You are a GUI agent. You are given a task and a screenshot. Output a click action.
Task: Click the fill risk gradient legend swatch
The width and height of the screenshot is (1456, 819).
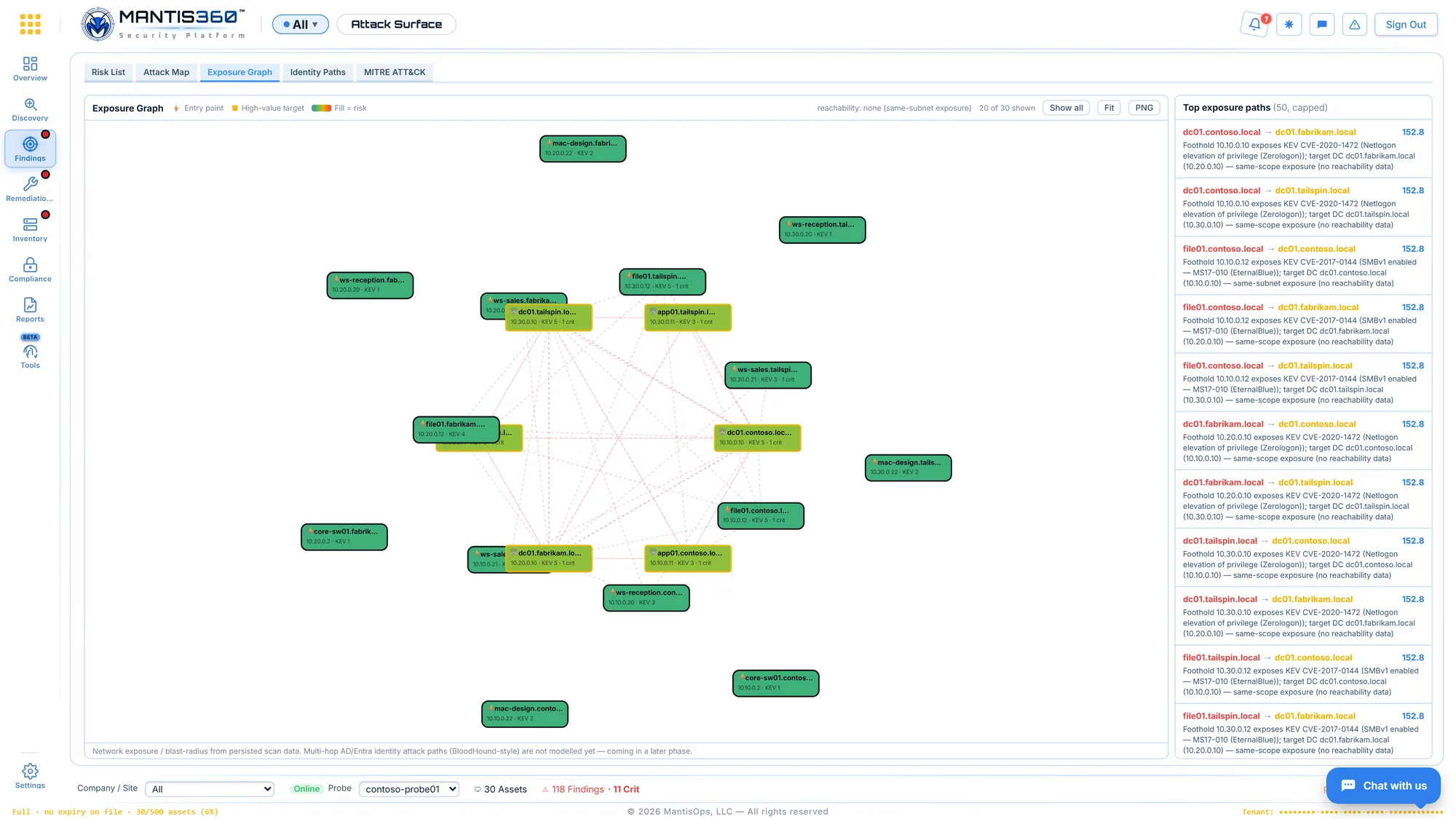pos(321,108)
